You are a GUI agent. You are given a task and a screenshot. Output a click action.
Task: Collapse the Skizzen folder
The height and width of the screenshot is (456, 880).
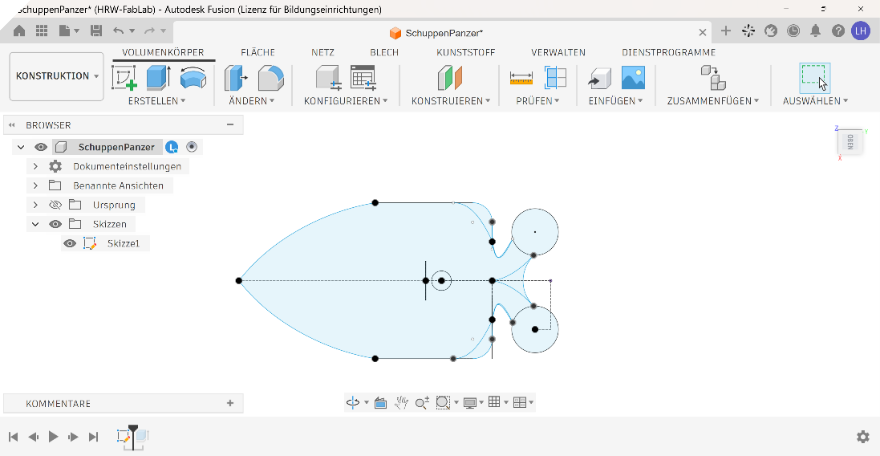click(x=35, y=224)
